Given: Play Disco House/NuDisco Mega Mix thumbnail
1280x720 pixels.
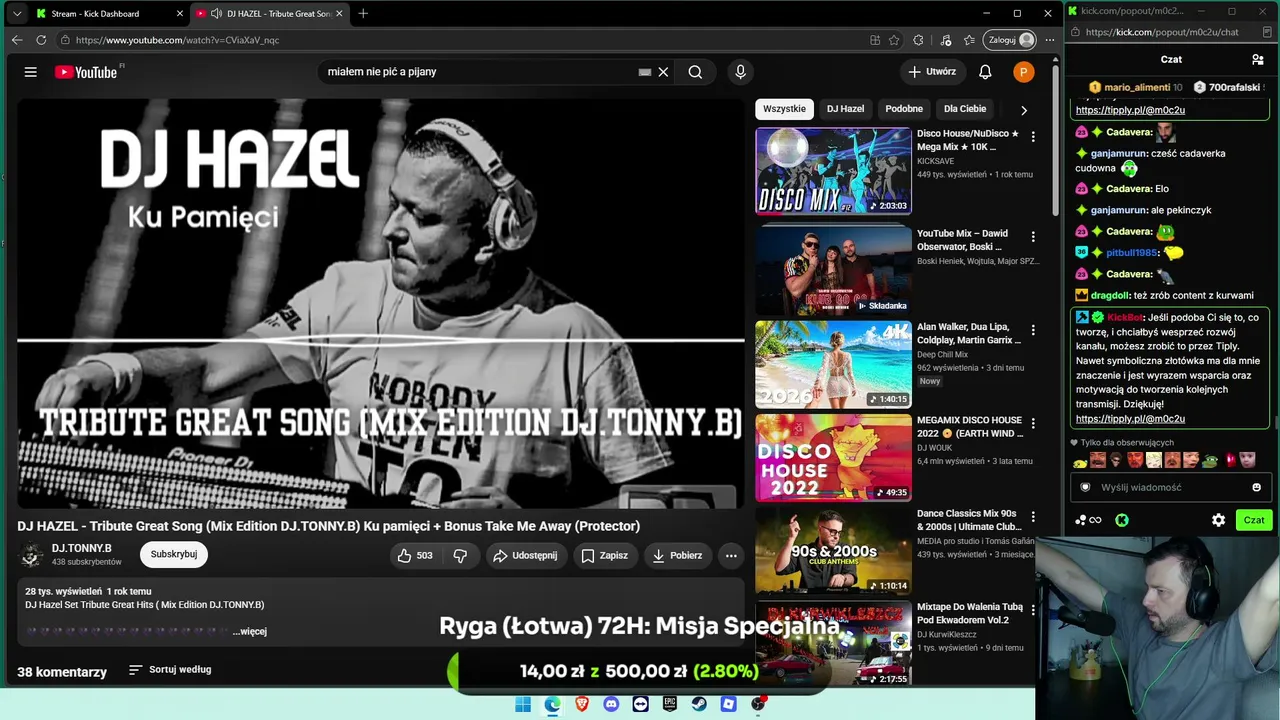Looking at the screenshot, I should pos(833,171).
